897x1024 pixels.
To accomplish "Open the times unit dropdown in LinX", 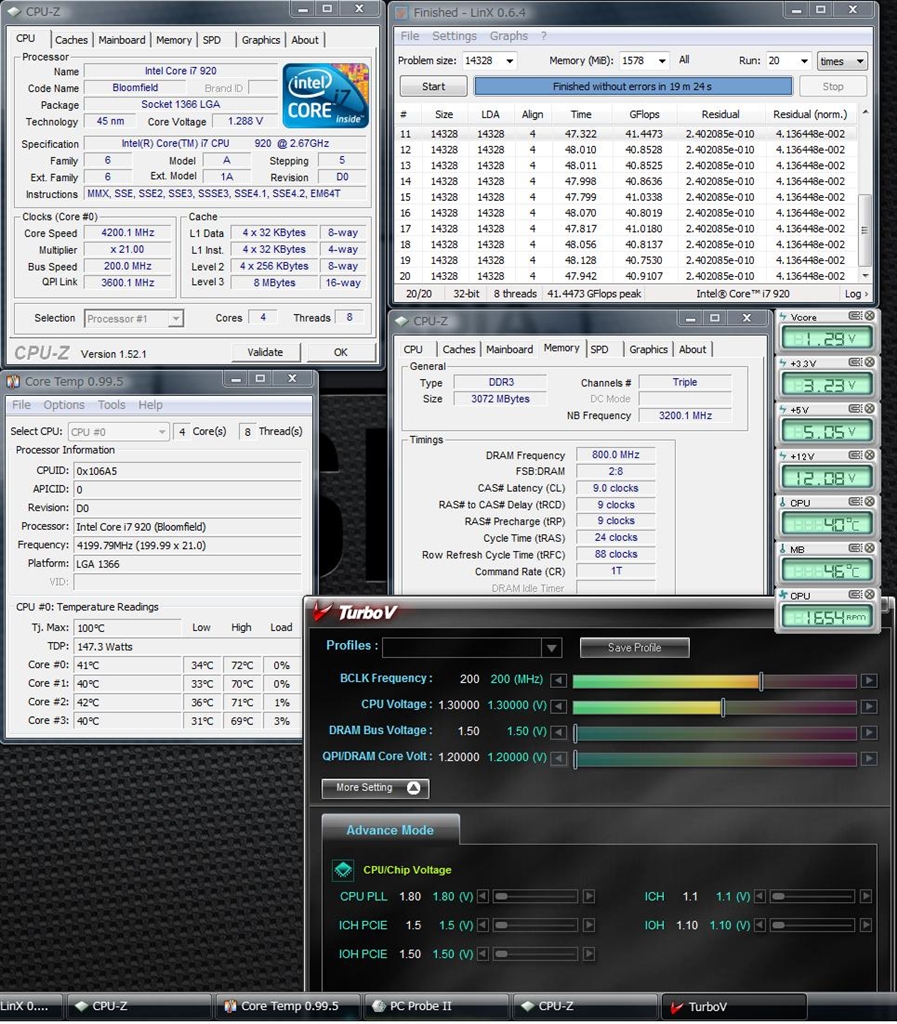I will 842,61.
